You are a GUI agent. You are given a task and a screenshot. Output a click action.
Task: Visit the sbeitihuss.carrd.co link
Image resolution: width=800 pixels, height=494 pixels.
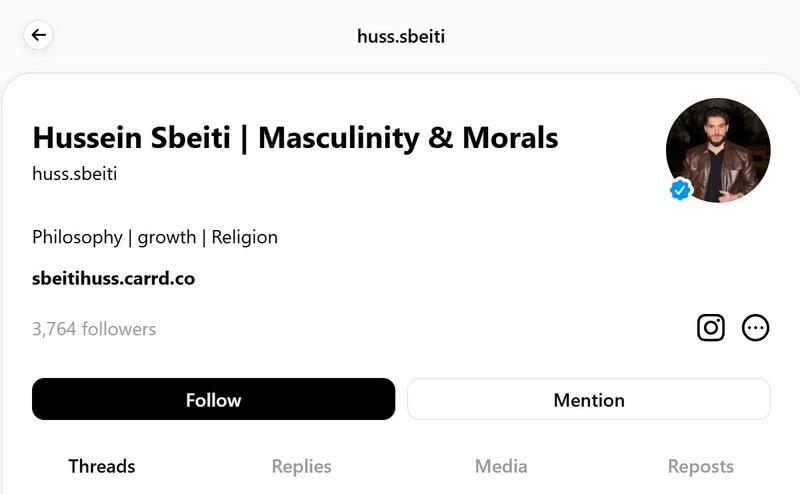tap(113, 279)
